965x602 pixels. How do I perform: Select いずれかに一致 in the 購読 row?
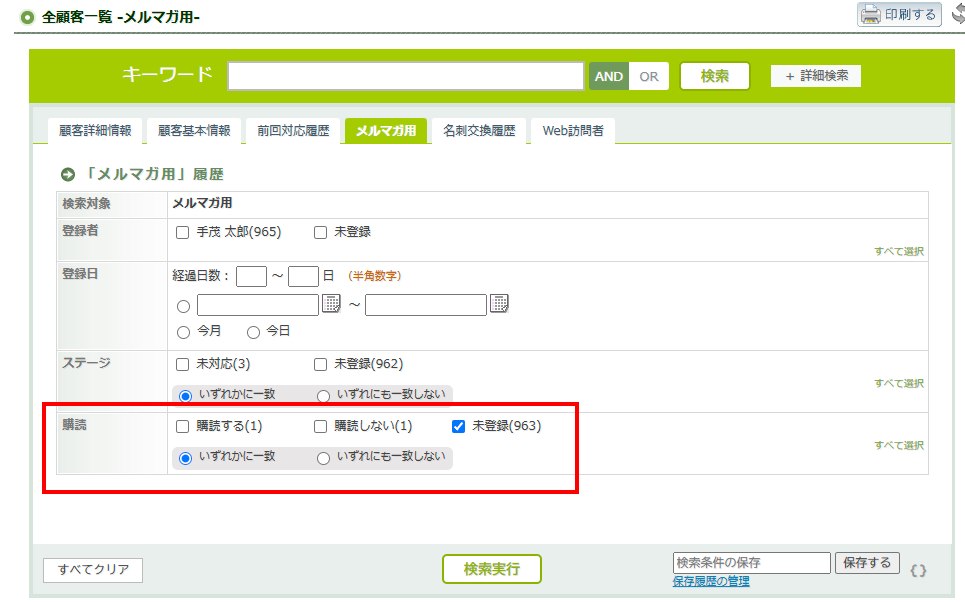185,458
